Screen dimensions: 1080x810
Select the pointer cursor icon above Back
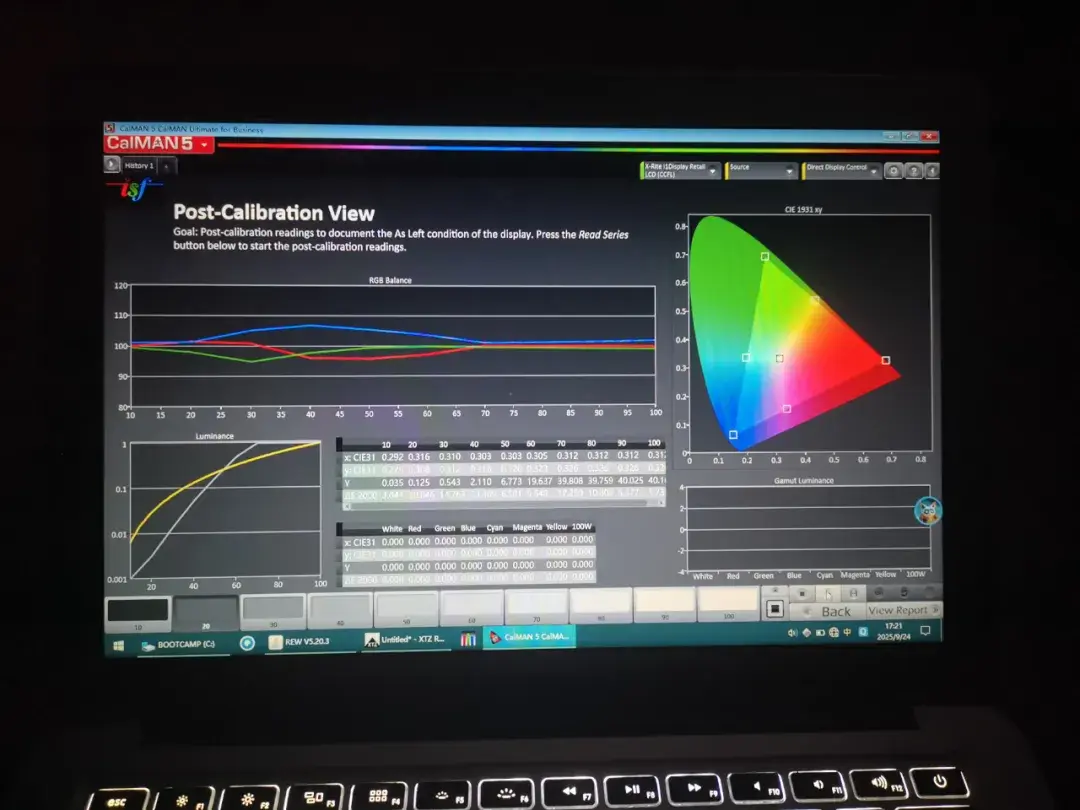coord(829,593)
